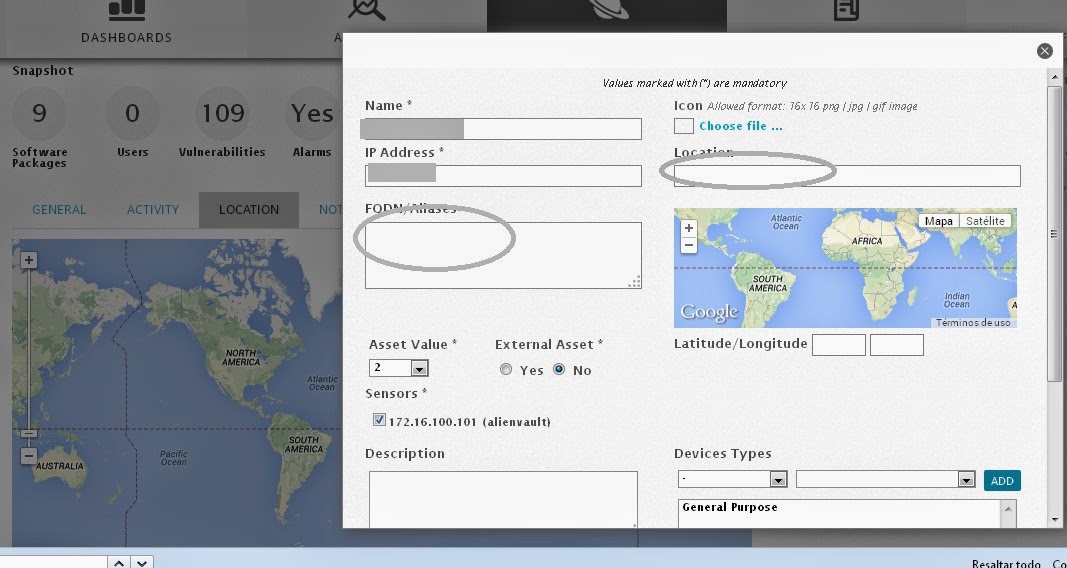Toggle the 172.16.100.101 alienvault sensor checkbox
This screenshot has width=1067, height=568.
379,421
